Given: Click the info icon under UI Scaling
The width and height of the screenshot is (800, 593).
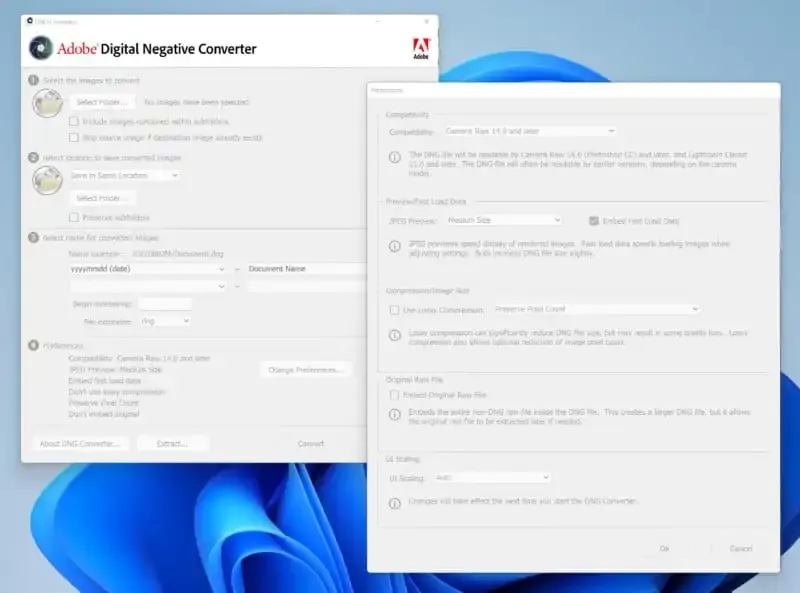Looking at the screenshot, I should (396, 501).
